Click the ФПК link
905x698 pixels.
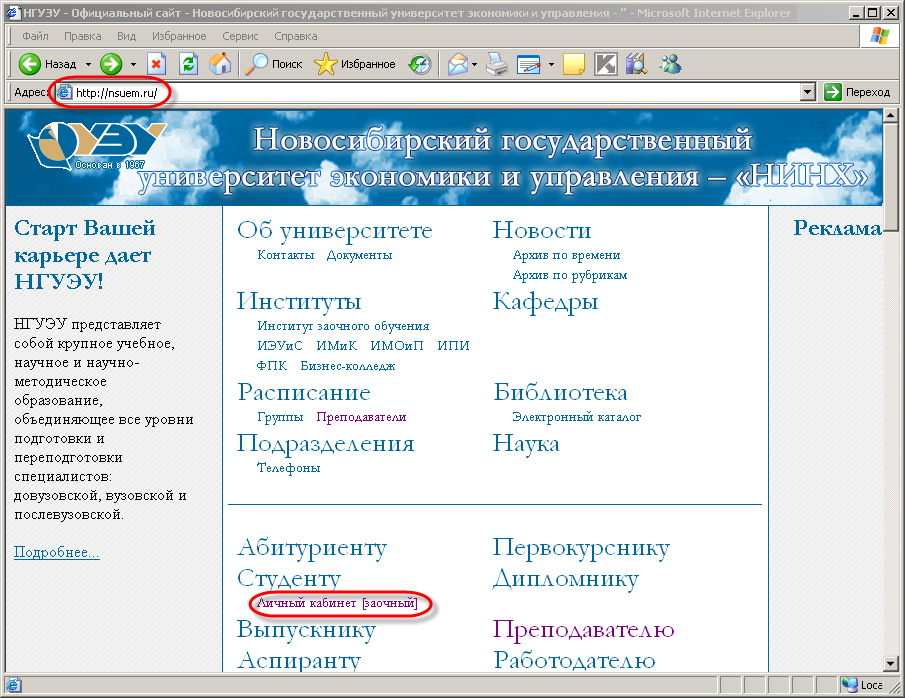click(x=272, y=366)
